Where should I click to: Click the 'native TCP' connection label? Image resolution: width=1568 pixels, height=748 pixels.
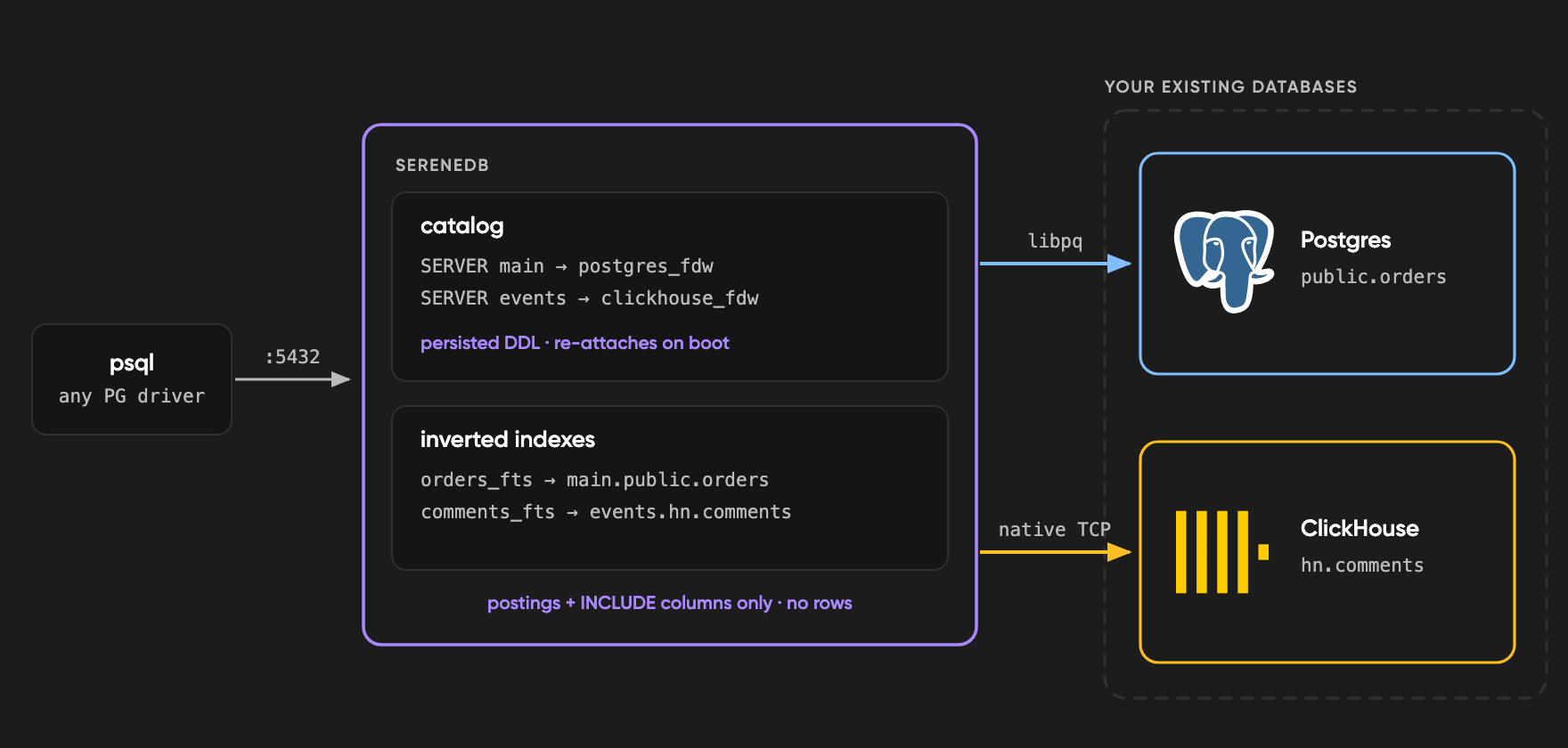1055,530
